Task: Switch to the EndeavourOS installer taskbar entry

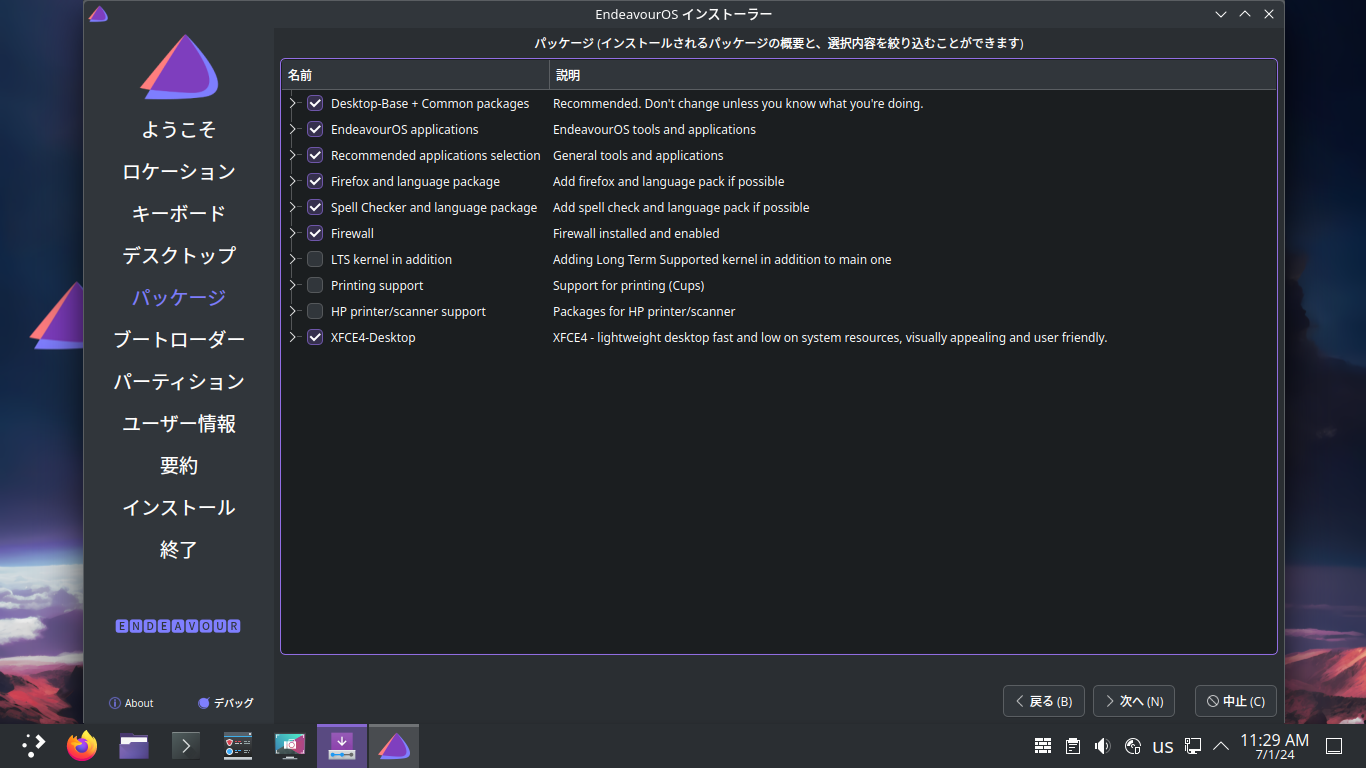Action: [394, 745]
